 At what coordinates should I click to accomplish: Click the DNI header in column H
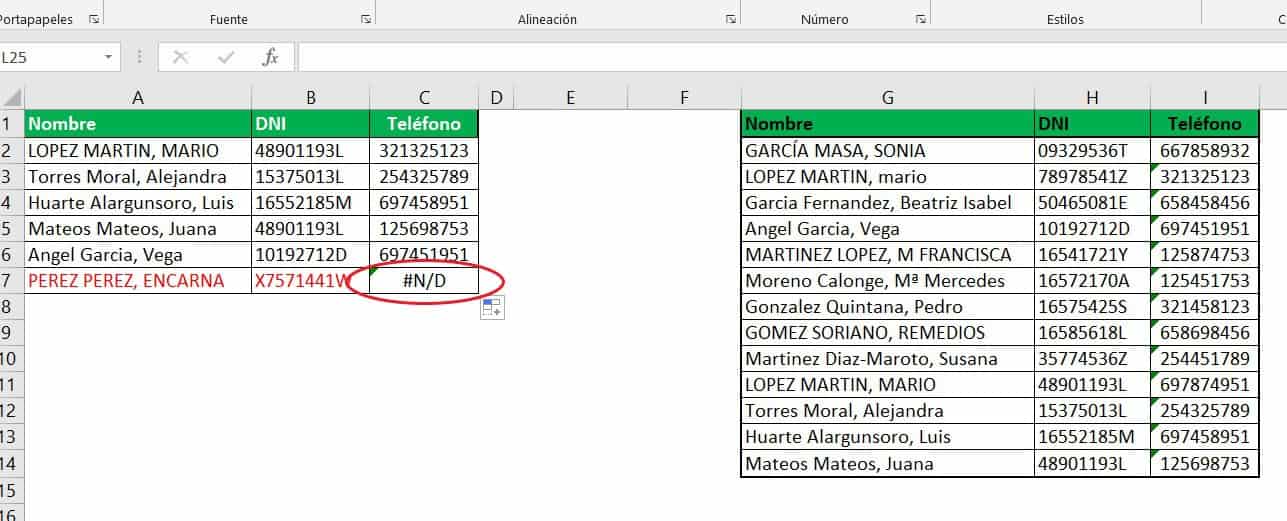pos(1093,124)
